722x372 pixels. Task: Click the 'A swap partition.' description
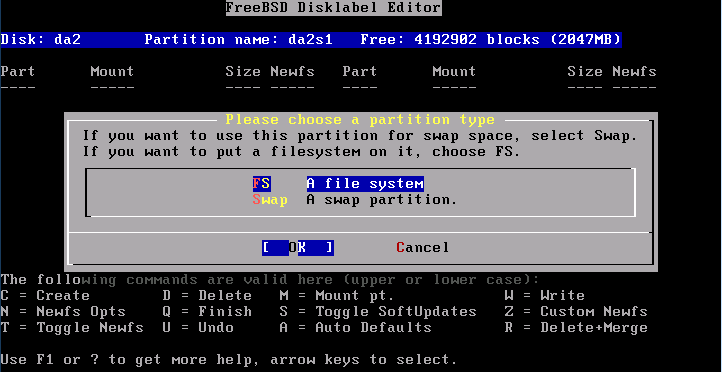382,200
